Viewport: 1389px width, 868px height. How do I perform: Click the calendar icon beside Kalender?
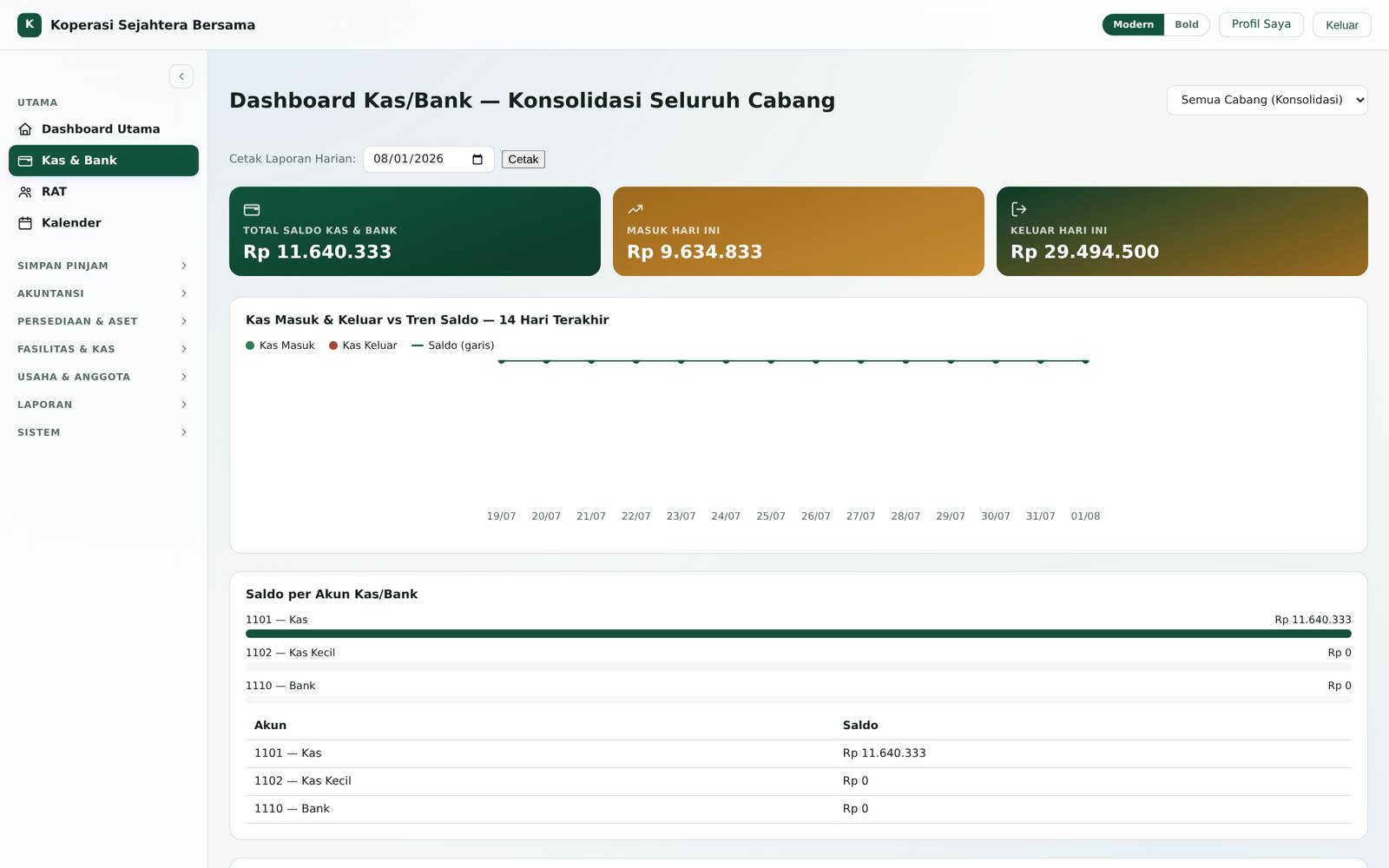[x=25, y=223]
